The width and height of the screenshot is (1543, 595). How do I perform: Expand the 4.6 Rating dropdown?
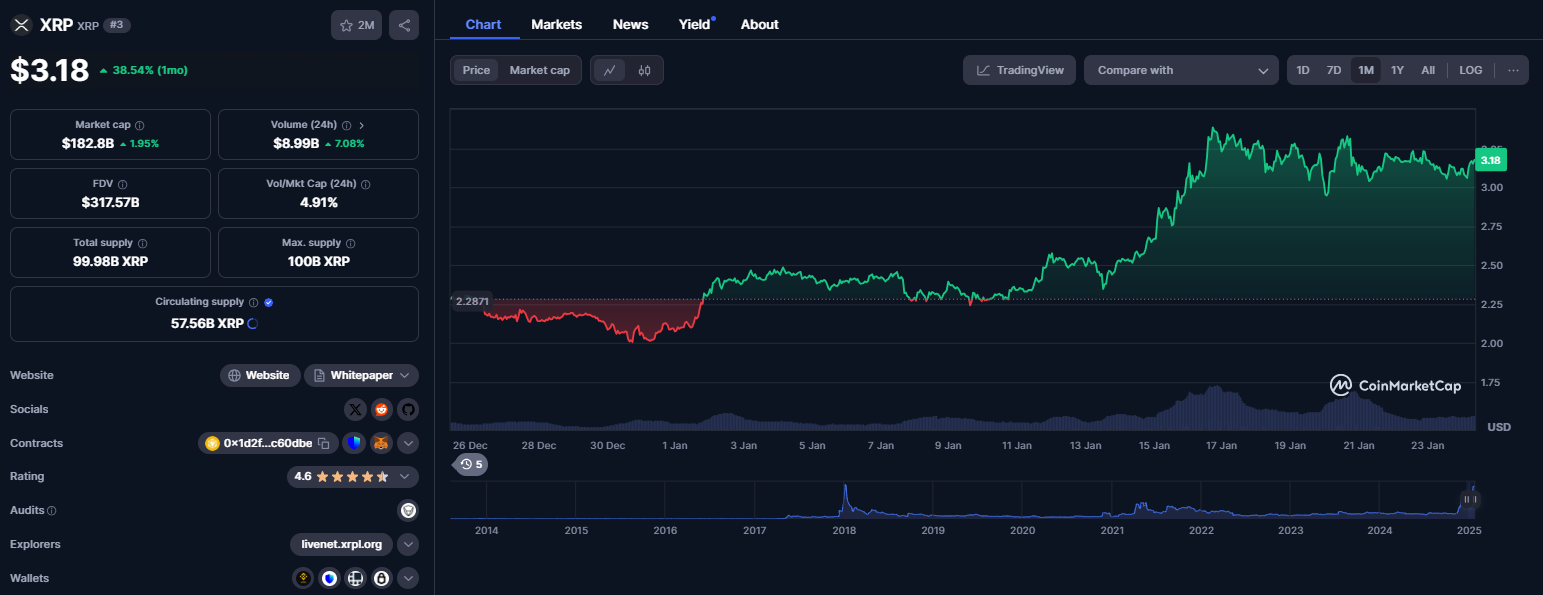[353, 477]
